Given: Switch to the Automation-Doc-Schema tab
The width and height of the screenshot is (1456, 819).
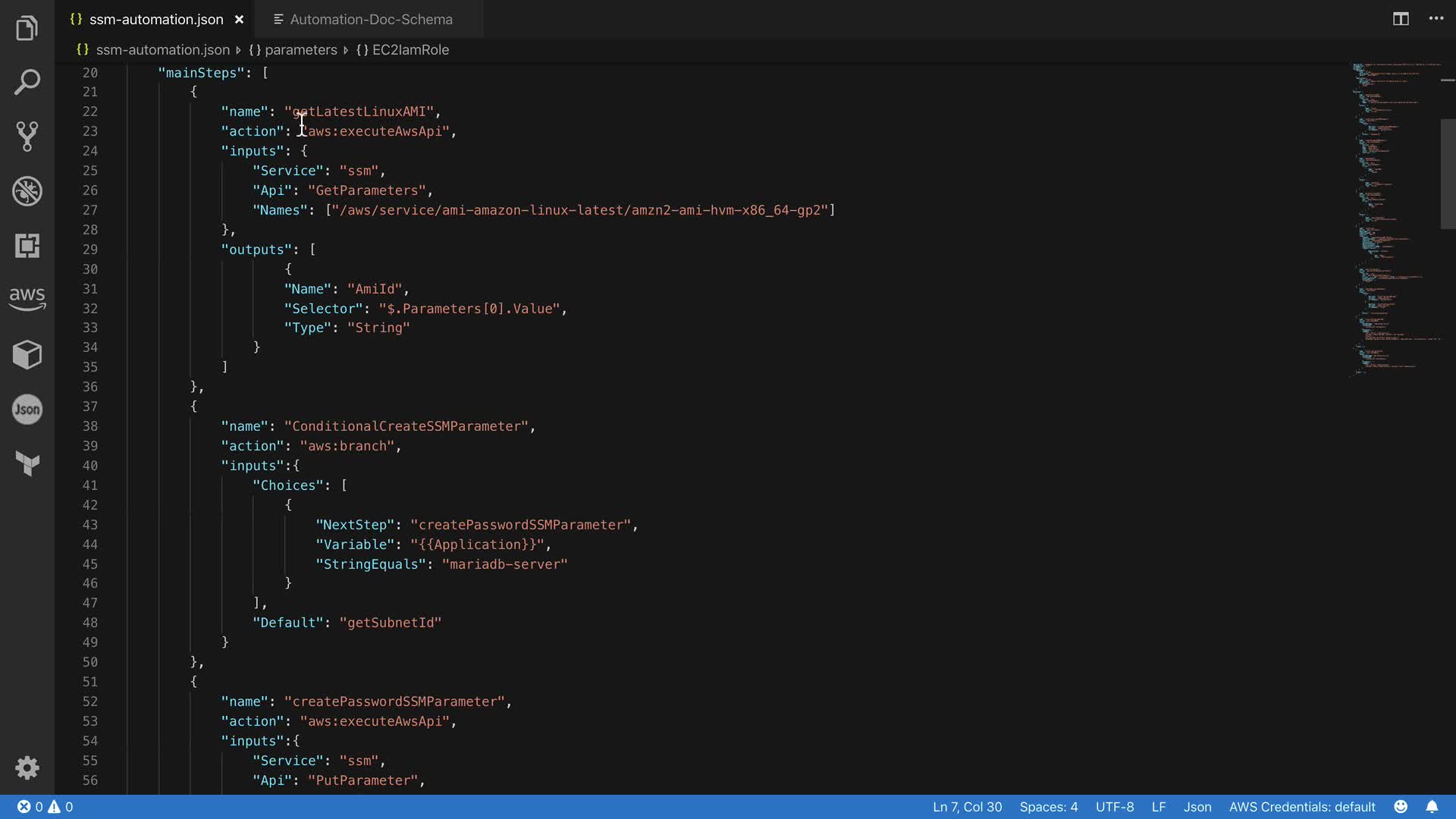Looking at the screenshot, I should pyautogui.click(x=370, y=20).
